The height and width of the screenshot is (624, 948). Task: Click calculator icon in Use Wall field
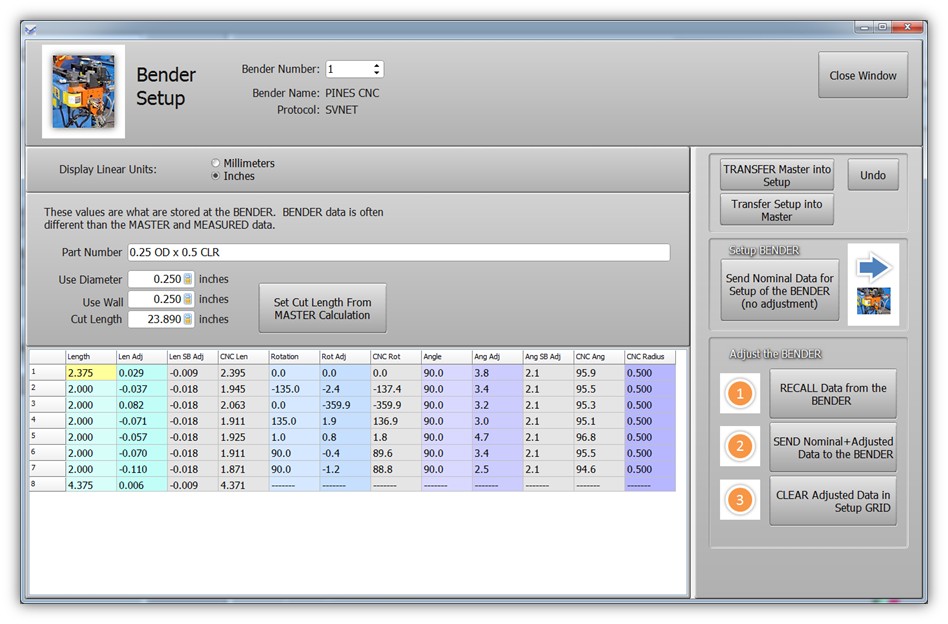click(188, 299)
